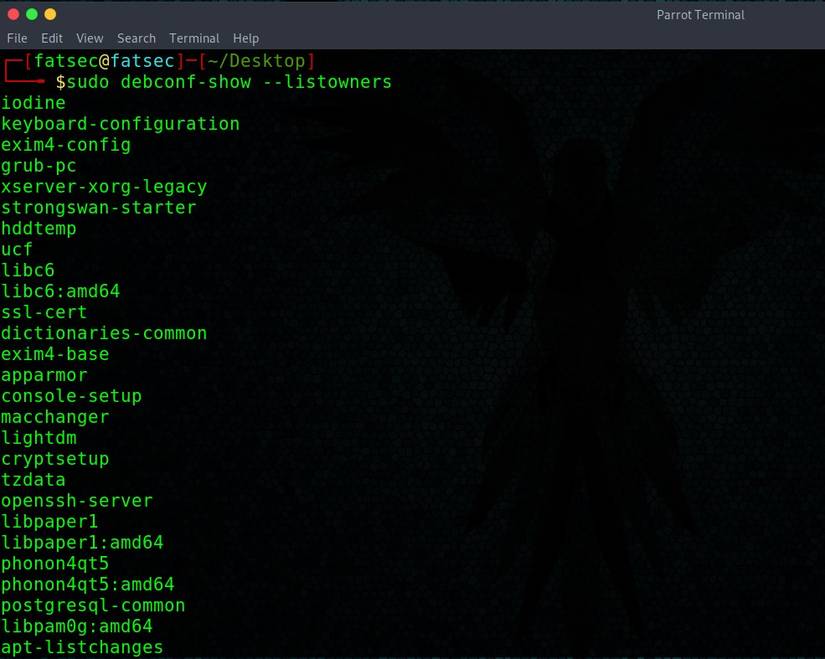Open the Help menu
This screenshot has height=659, width=825.
(x=245, y=38)
